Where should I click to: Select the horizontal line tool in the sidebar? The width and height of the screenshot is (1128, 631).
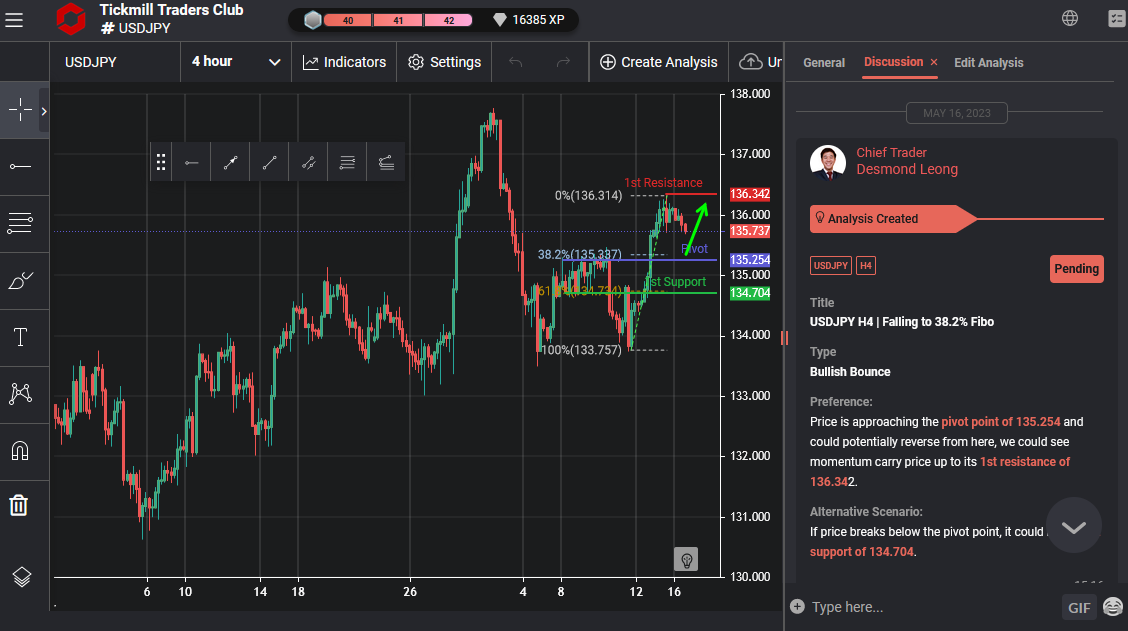coord(20,166)
